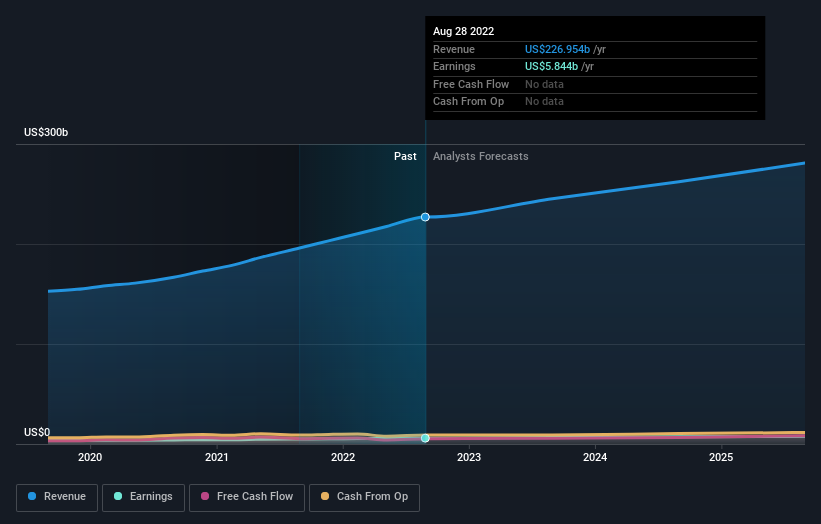This screenshot has height=524, width=821.
Task: Click the 2022 x-axis label
Action: coord(343,457)
